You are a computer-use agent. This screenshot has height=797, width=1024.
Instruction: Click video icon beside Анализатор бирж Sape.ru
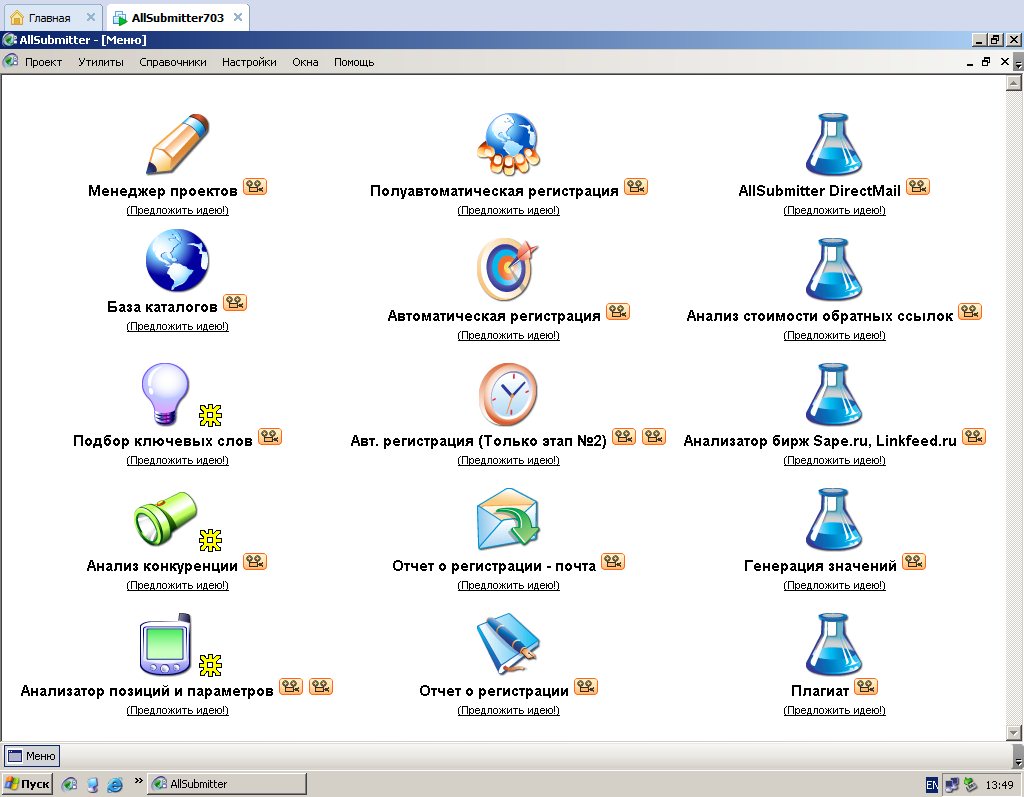pos(974,436)
